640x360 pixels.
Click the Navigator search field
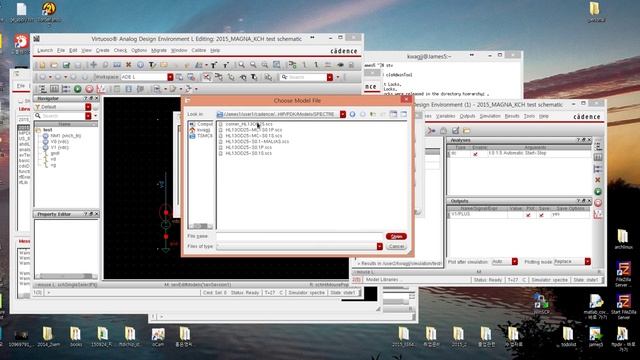click(x=60, y=116)
